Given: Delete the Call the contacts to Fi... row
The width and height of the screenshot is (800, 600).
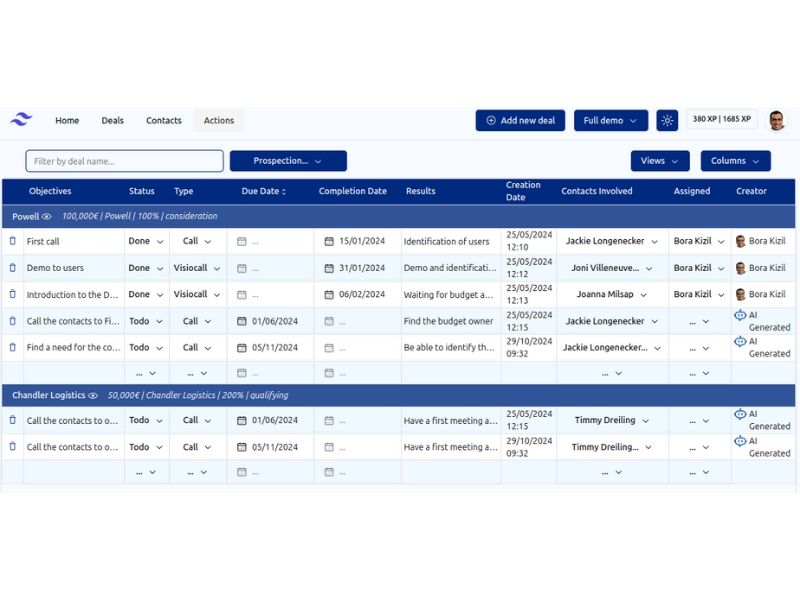Looking at the screenshot, I should point(13,321).
